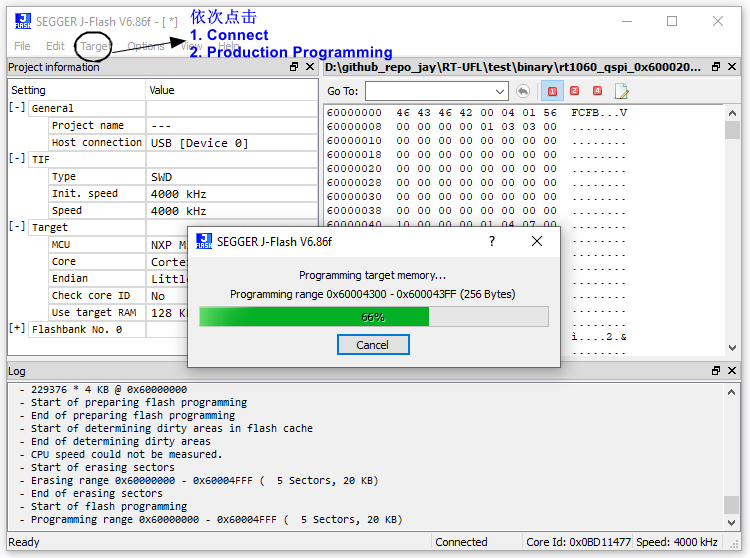The width and height of the screenshot is (750, 558).
Task: Select the Core setting row label
Action: (x=64, y=262)
